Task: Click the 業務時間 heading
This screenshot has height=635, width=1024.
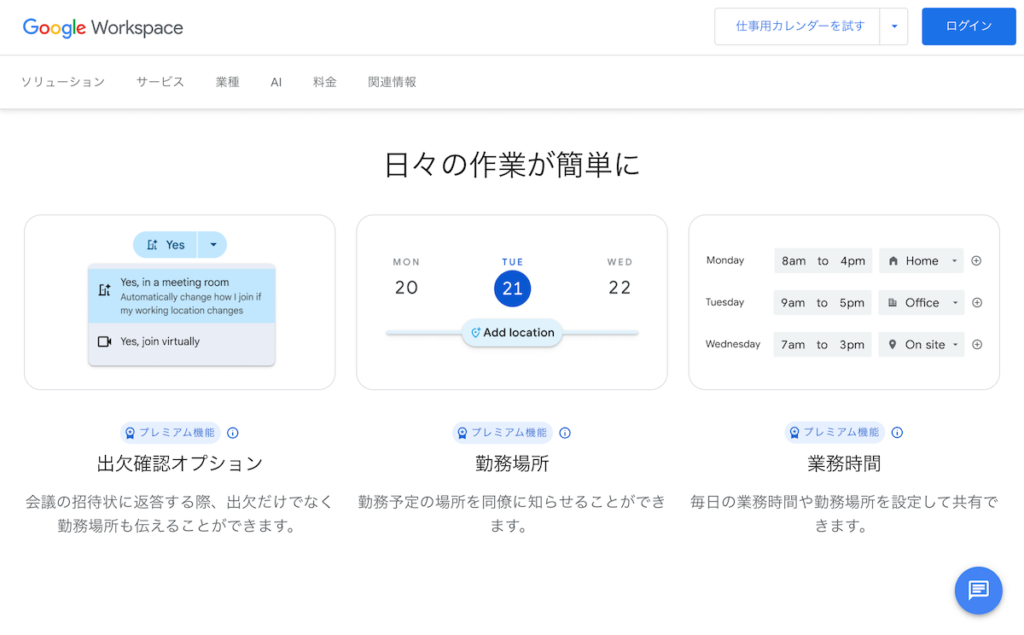Action: [844, 464]
